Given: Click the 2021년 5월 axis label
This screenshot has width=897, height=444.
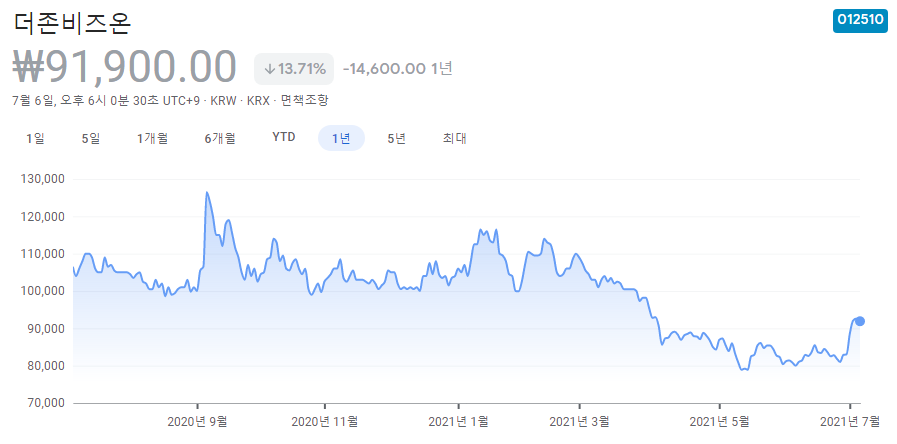Looking at the screenshot, I should pos(719,422).
